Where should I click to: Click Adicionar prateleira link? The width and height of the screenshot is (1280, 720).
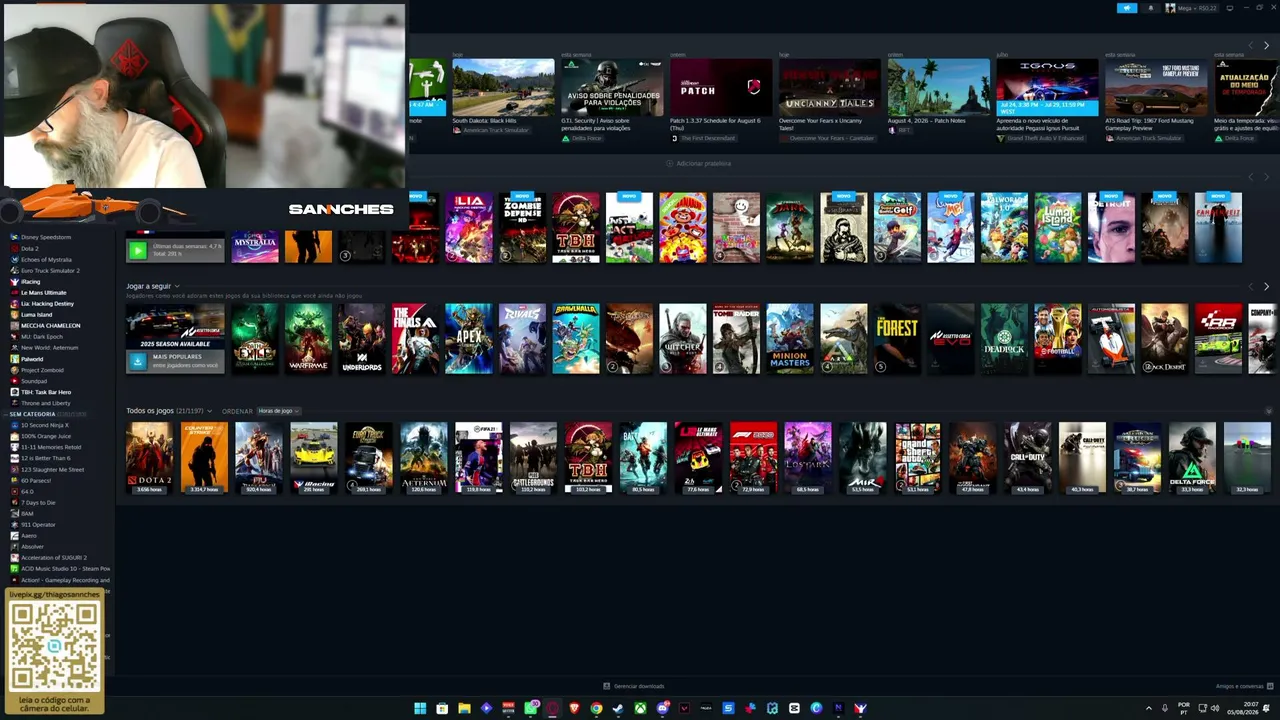[x=699, y=163]
